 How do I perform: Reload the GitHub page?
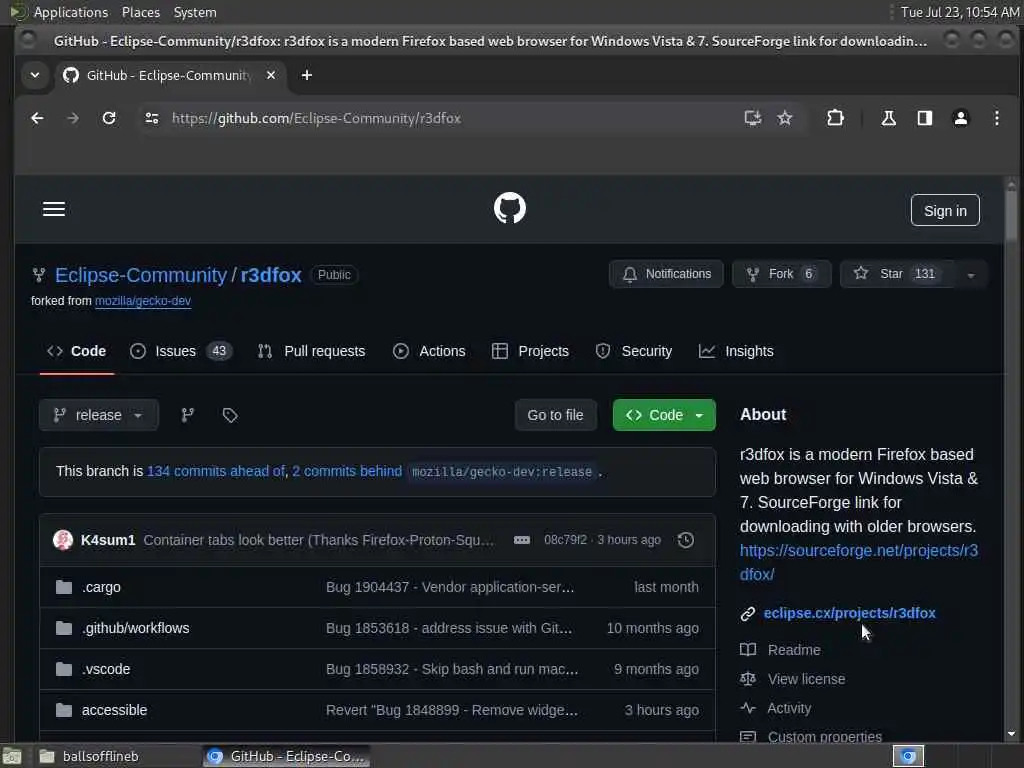tap(109, 118)
